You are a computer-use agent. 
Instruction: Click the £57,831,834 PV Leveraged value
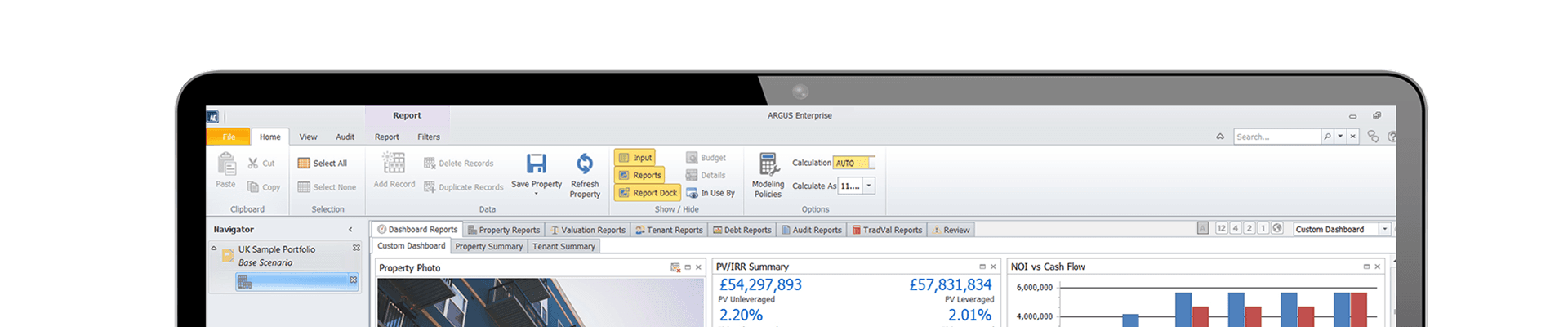(951, 284)
